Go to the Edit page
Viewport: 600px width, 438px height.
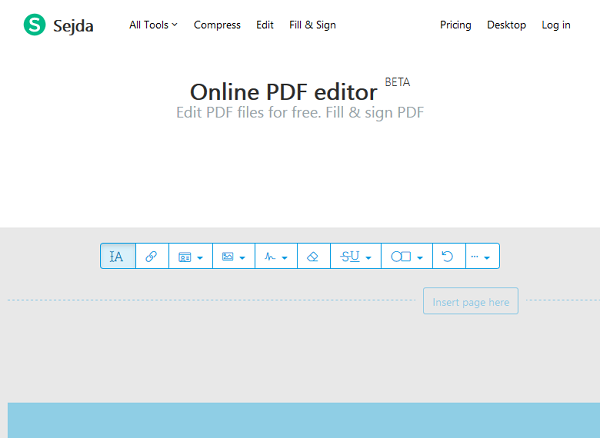point(264,25)
